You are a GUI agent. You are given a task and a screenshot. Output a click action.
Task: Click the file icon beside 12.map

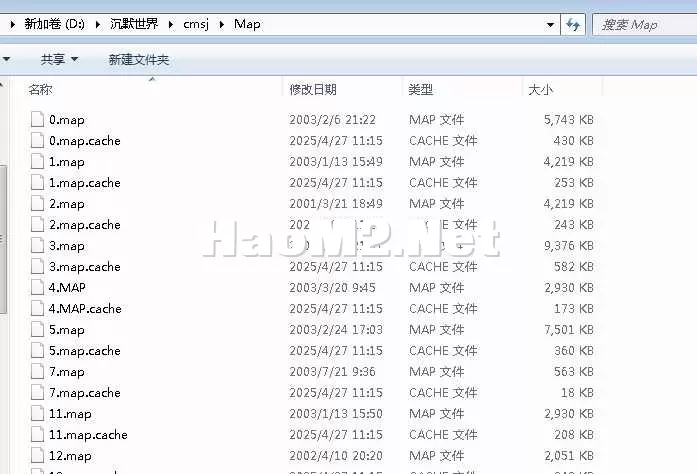click(37, 455)
